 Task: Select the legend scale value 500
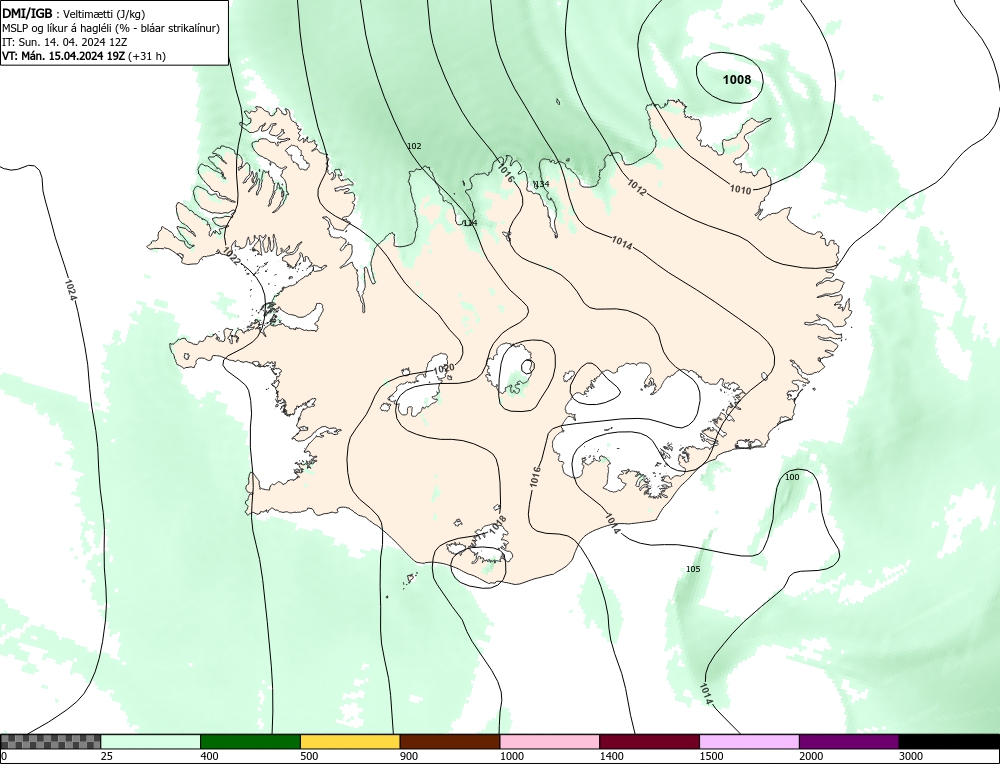(x=309, y=756)
